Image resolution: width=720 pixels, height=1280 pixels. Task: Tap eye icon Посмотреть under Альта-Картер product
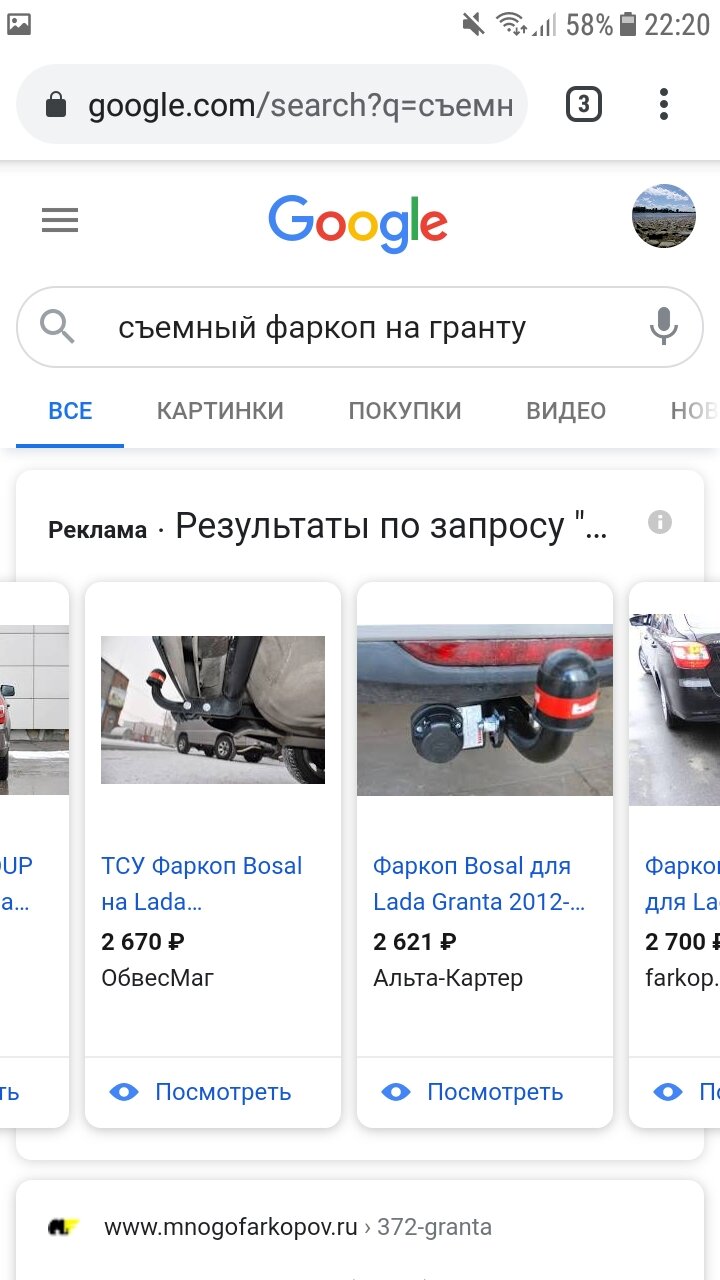click(395, 1092)
